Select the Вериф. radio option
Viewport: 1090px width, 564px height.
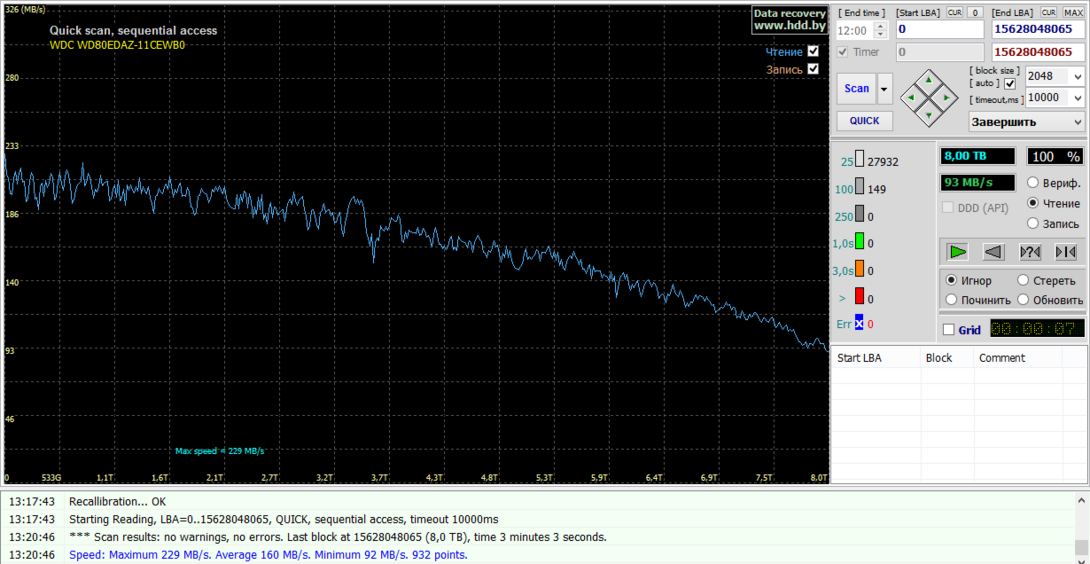[1033, 183]
